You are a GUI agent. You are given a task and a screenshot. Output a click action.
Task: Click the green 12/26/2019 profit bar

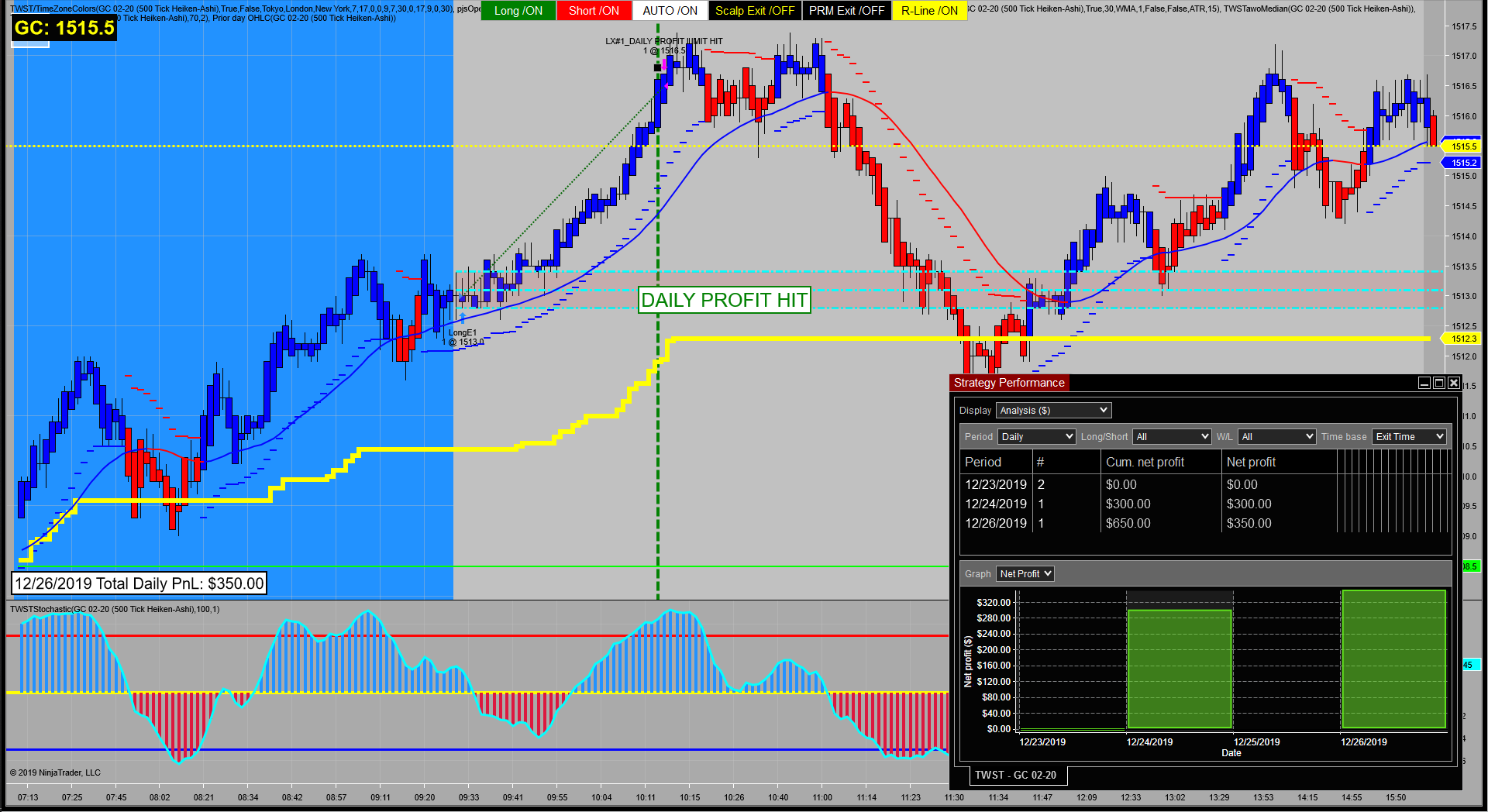[x=1393, y=659]
